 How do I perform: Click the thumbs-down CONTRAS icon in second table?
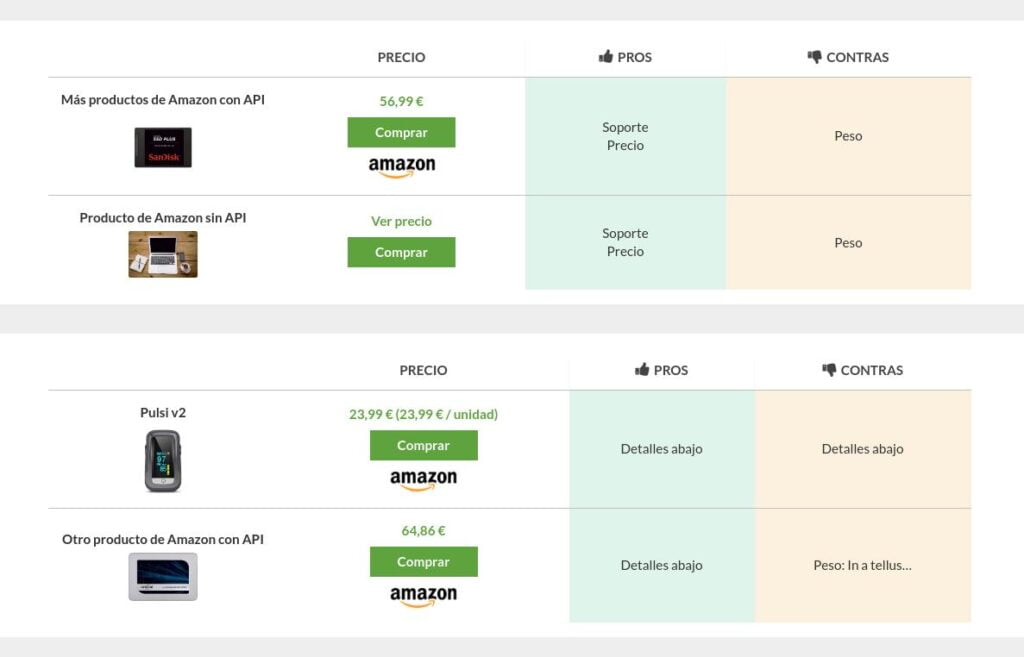click(x=829, y=370)
